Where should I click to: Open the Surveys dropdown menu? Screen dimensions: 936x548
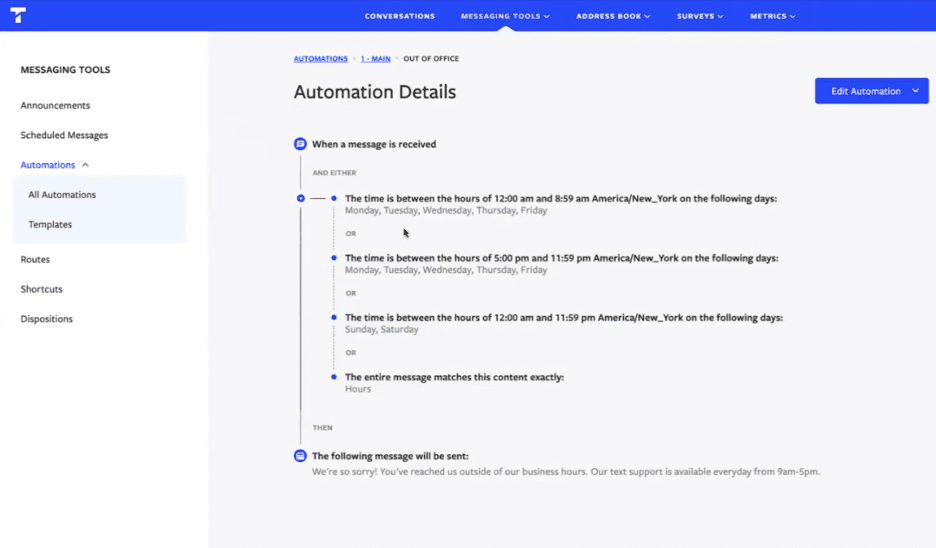[x=699, y=16]
